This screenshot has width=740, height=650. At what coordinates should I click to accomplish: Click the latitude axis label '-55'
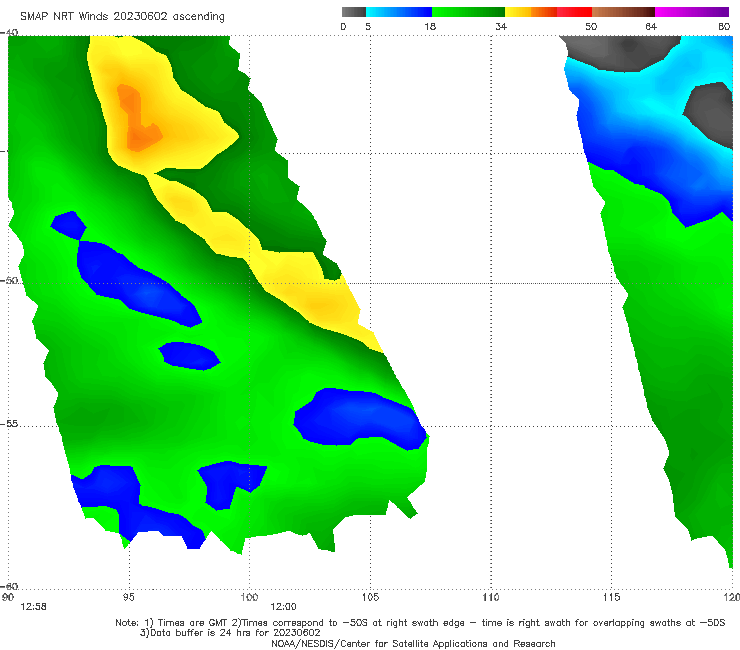[x=9, y=424]
